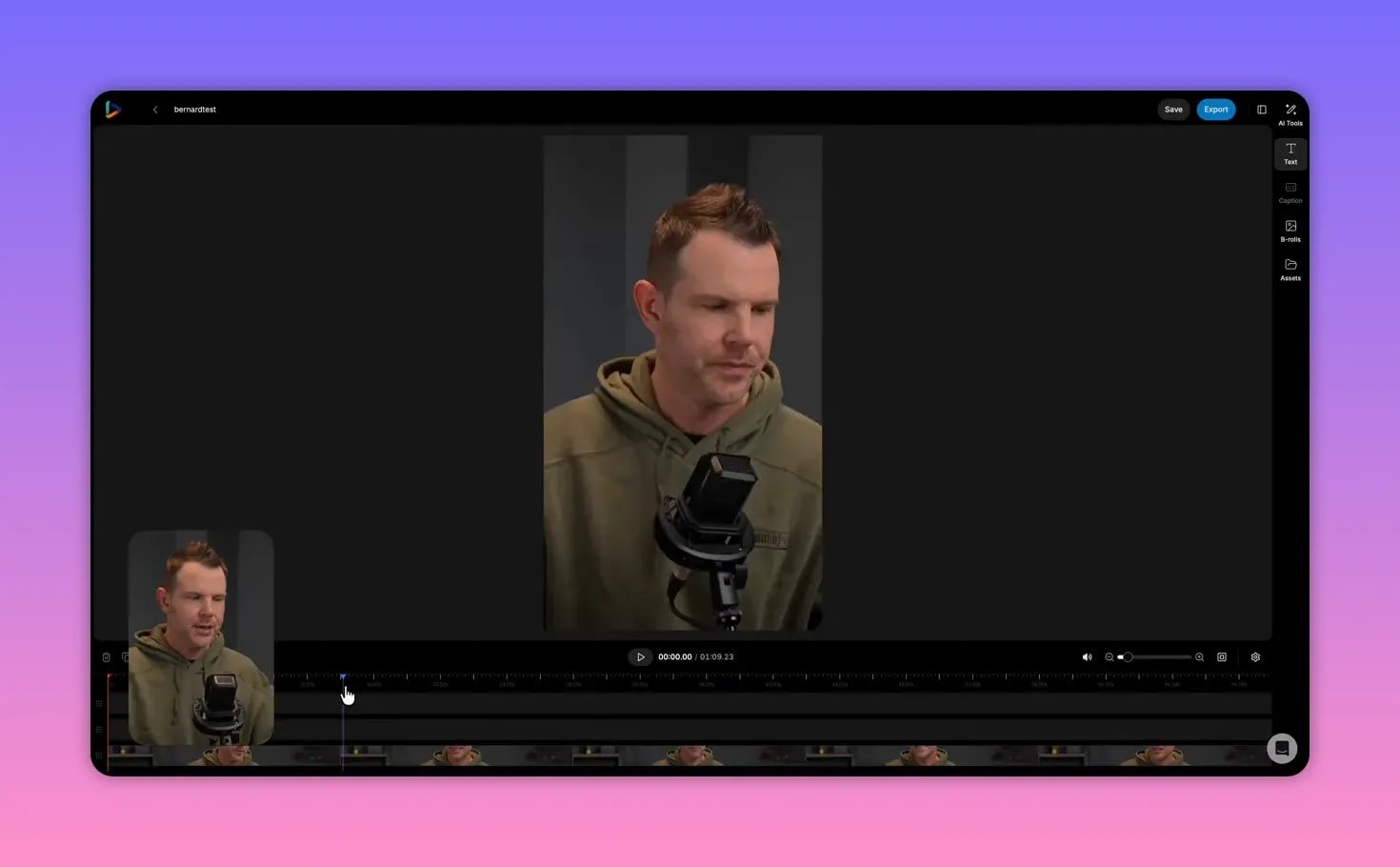Select the Text tool in the sidebar

tap(1290, 153)
